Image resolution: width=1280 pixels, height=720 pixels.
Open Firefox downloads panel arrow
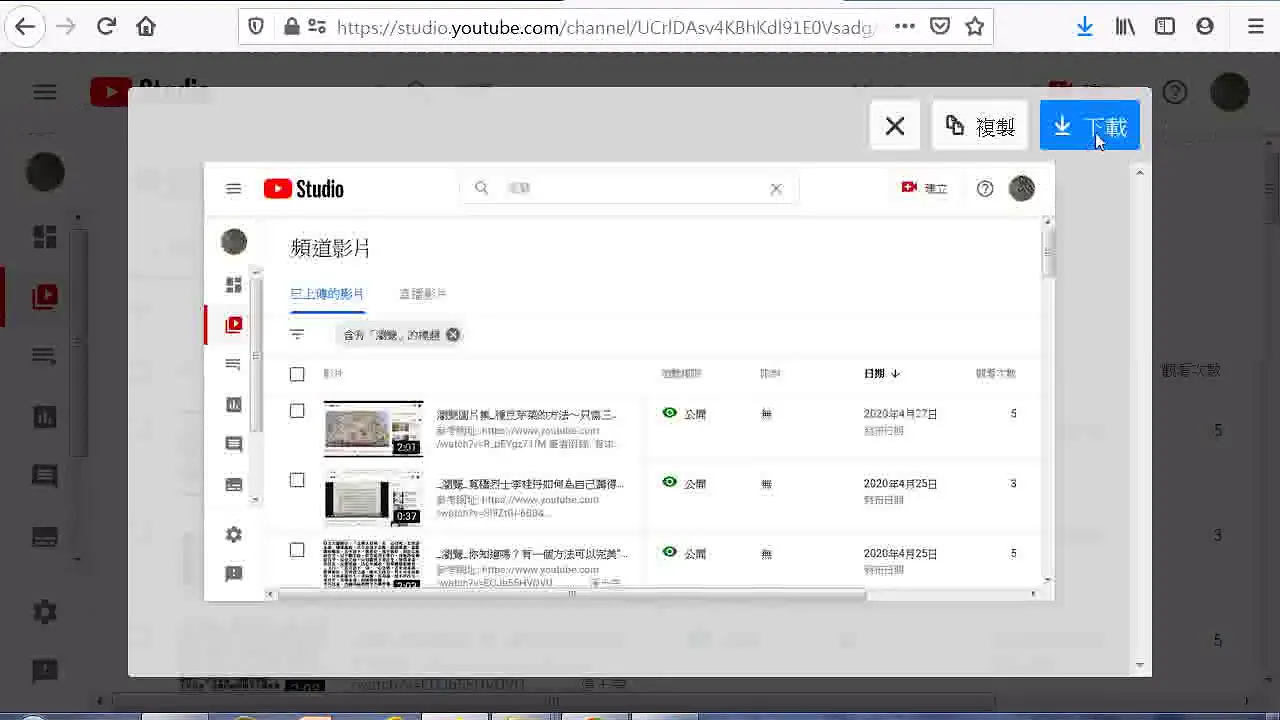tap(1085, 27)
